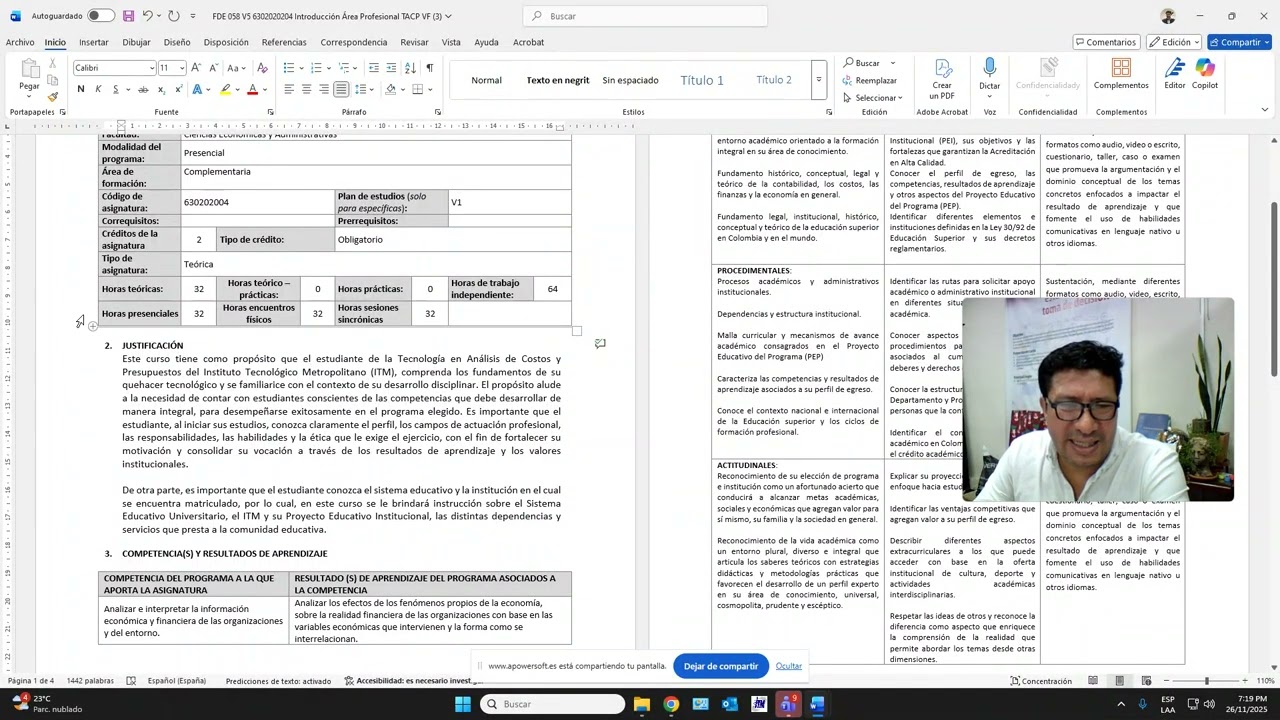
Task: Toggle superscript formatting
Action: [178, 89]
